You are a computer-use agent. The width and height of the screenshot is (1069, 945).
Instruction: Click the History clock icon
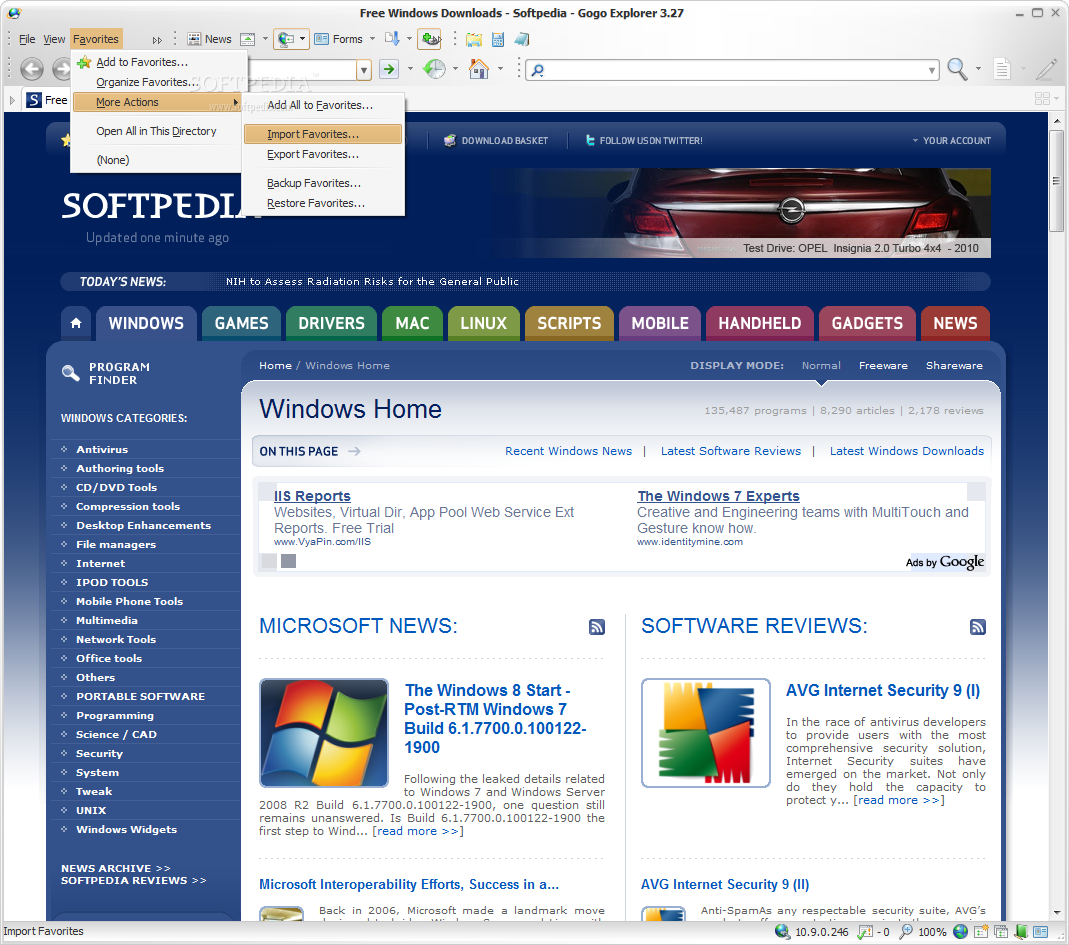[434, 69]
